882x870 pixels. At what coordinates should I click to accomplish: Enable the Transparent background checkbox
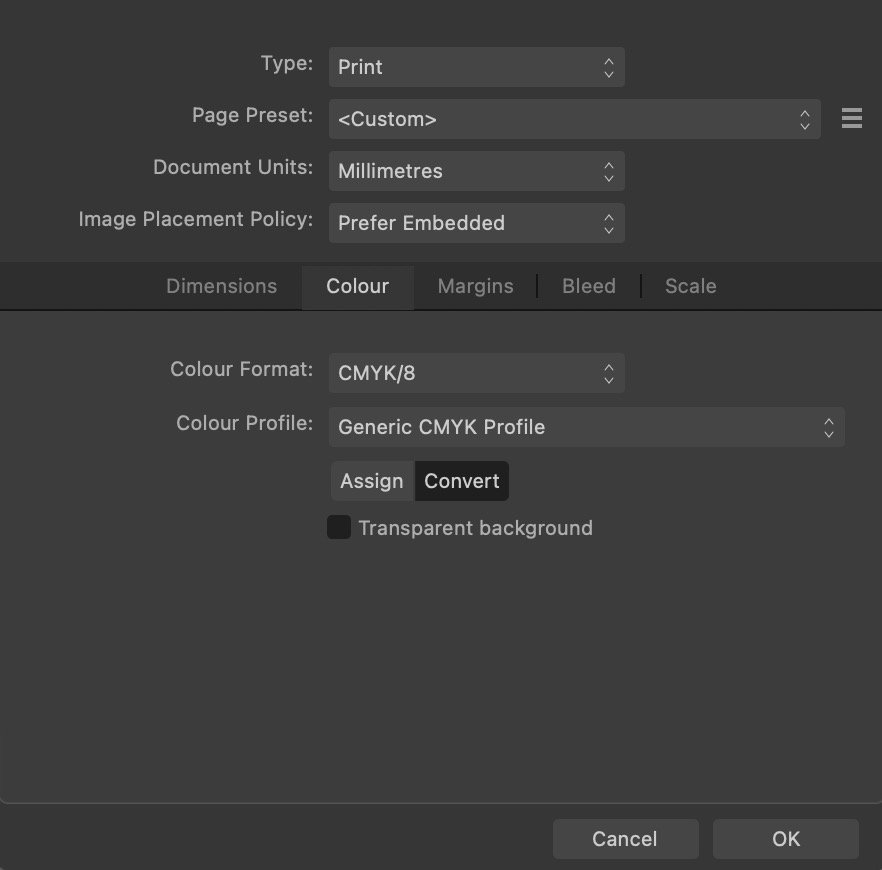tap(339, 527)
